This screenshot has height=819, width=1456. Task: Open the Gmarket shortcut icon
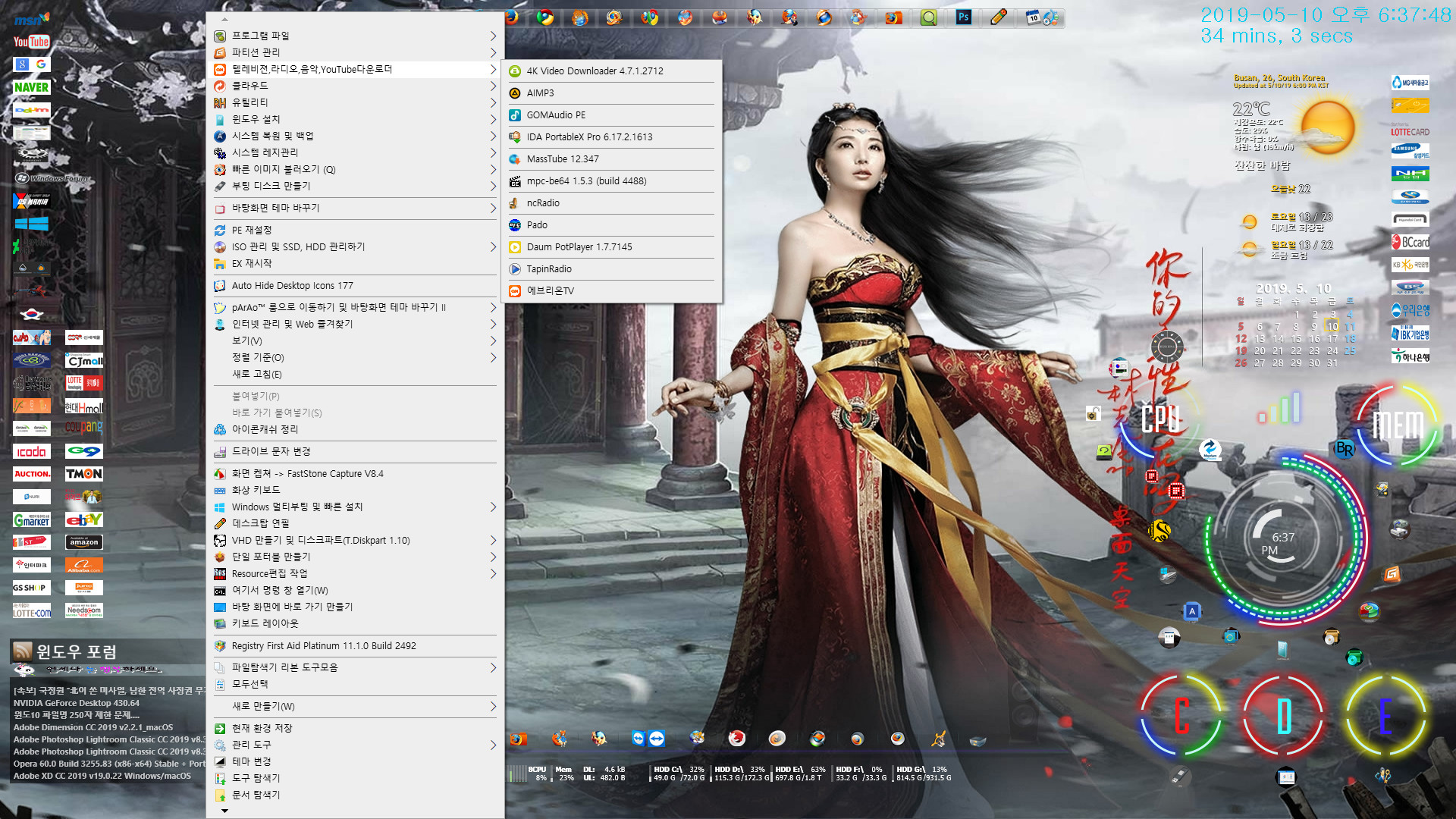tap(32, 520)
